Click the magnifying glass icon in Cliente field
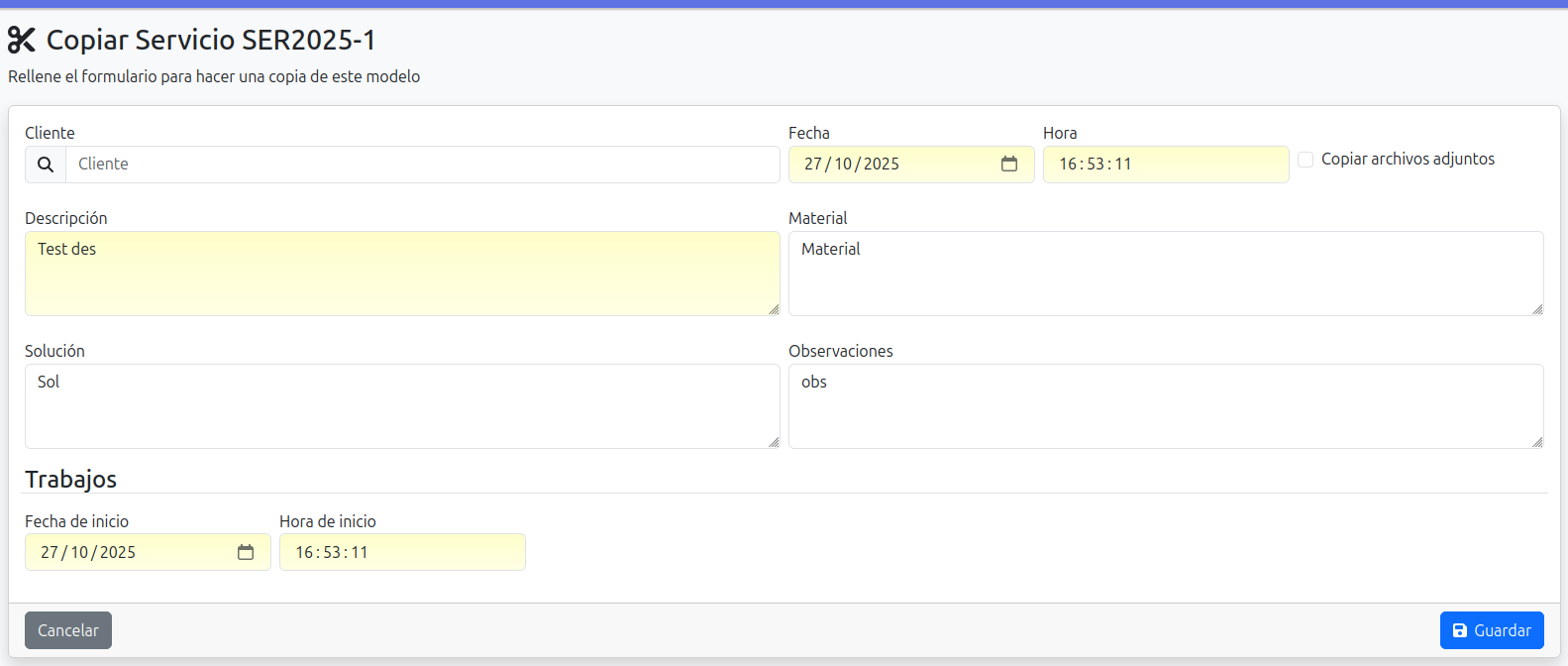1568x666 pixels. [46, 165]
